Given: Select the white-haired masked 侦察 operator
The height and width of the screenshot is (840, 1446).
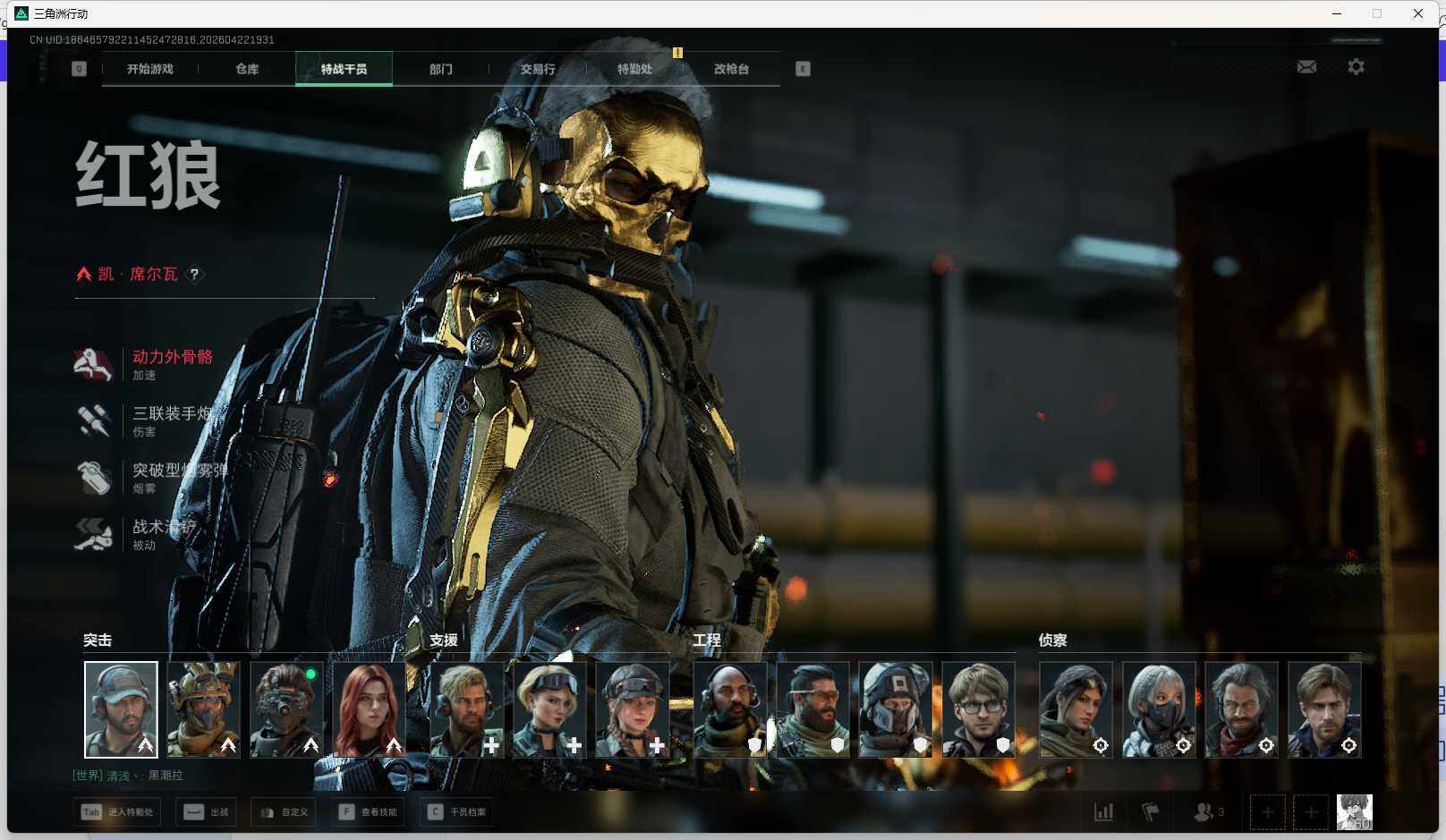Looking at the screenshot, I should pos(1159,709).
